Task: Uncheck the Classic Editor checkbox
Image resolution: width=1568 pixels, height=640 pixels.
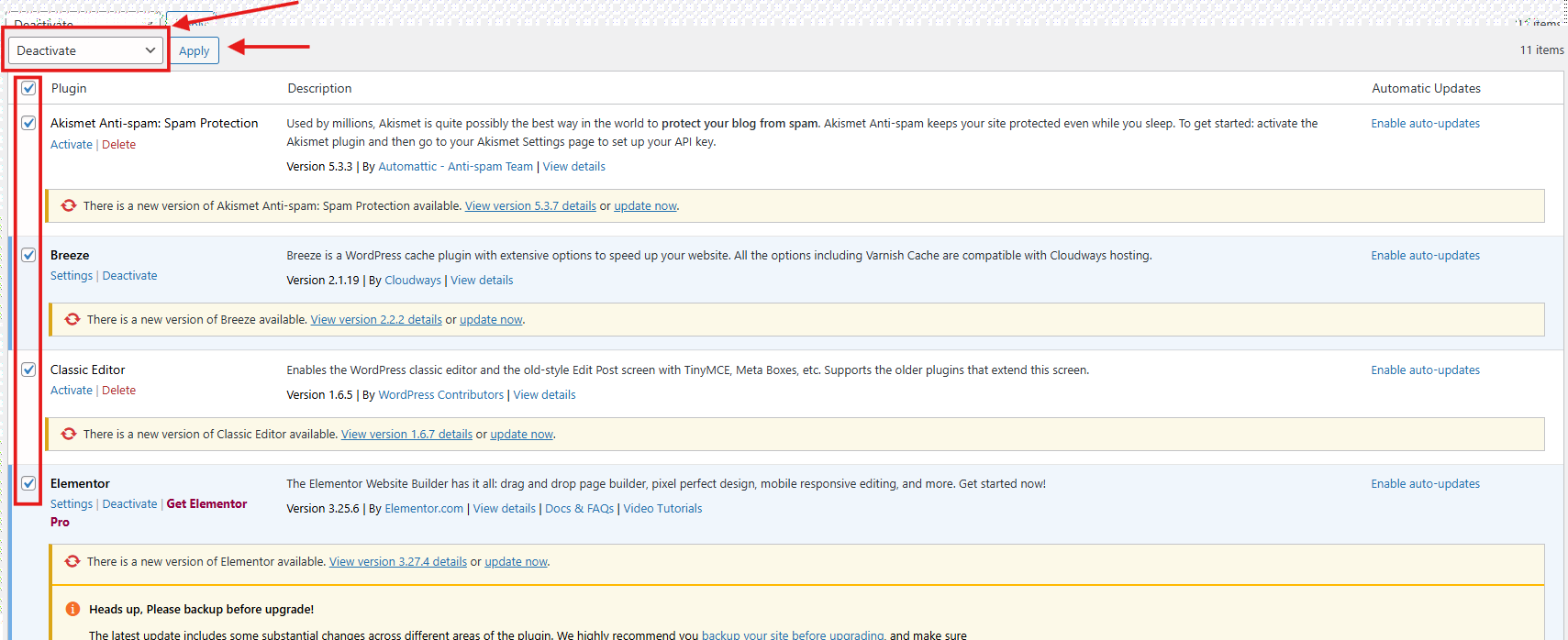Action: 28,370
